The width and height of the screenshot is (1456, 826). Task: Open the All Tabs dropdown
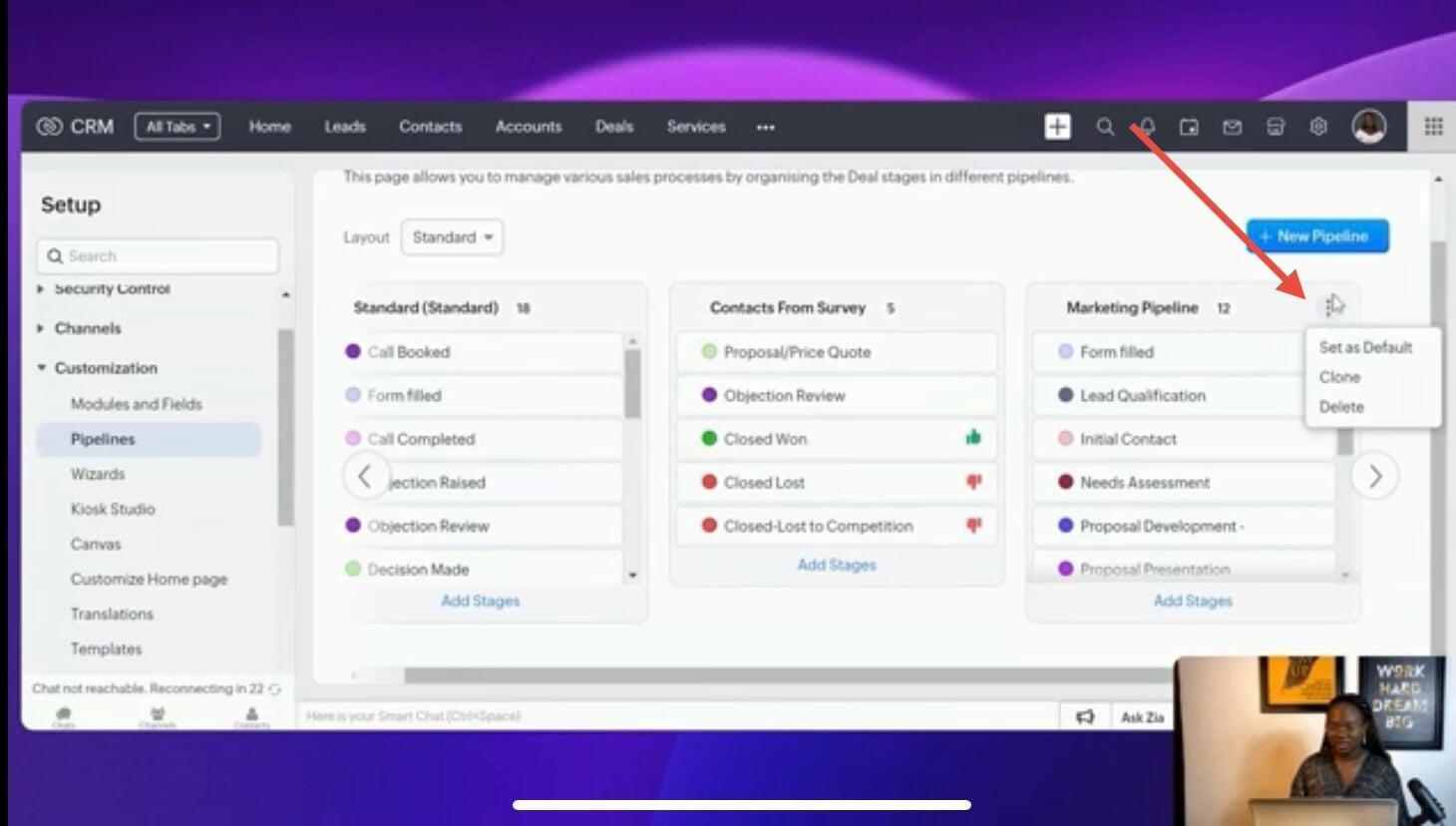178,127
